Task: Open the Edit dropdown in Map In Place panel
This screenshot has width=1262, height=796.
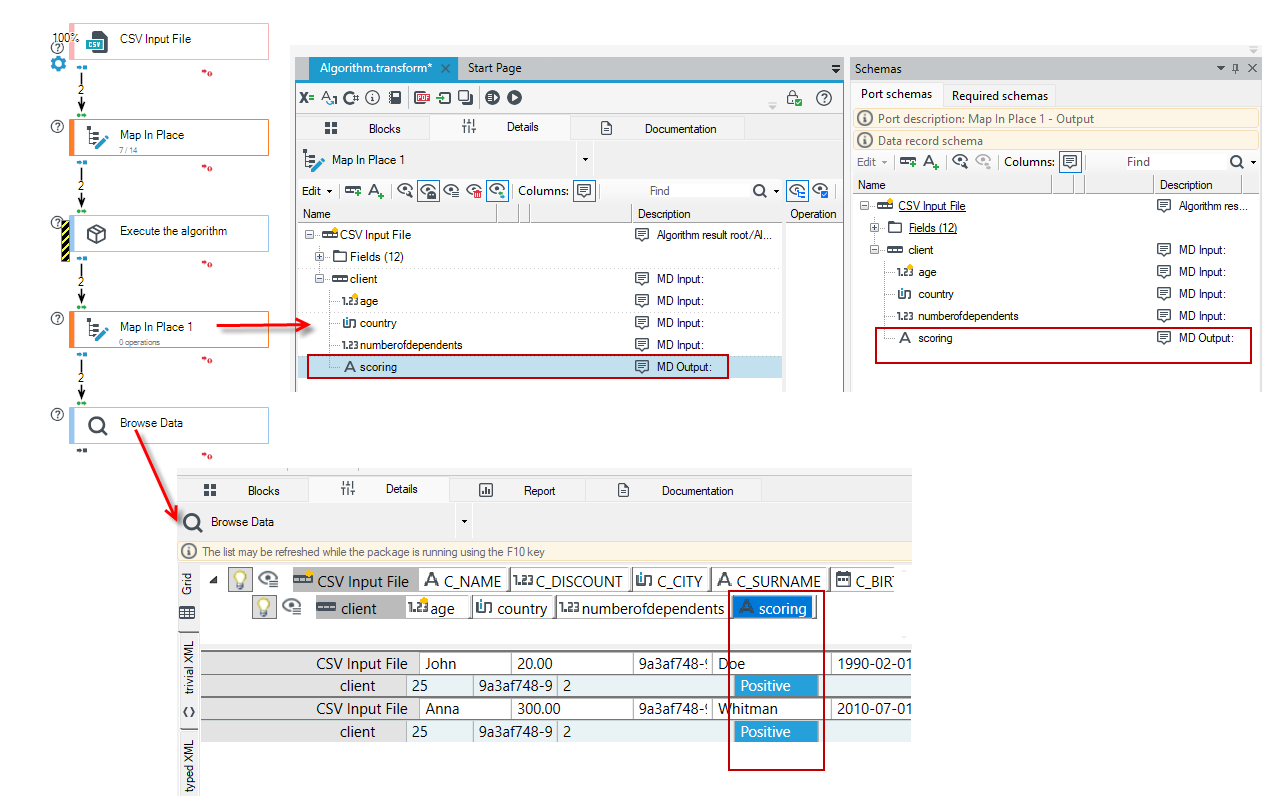Action: (x=317, y=190)
